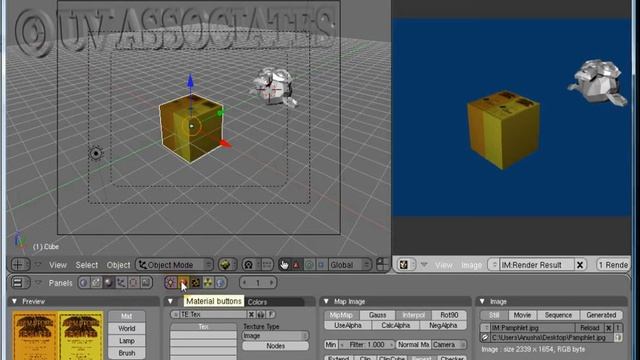Switch to the Shading context buttons

(x=109, y=282)
